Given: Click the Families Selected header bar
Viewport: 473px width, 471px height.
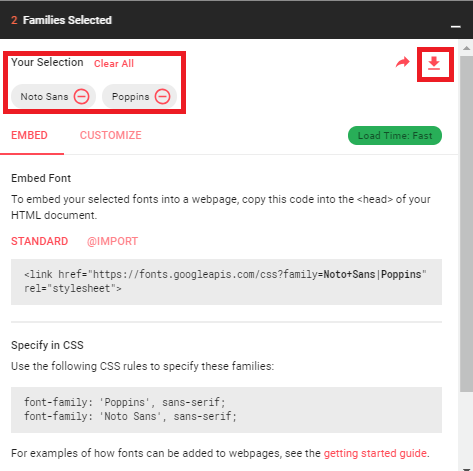Looking at the screenshot, I should 236,20.
